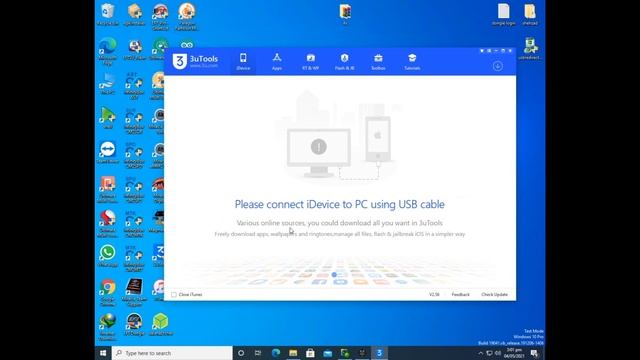
Task: Open the Toolbox tab
Action: click(x=378, y=62)
